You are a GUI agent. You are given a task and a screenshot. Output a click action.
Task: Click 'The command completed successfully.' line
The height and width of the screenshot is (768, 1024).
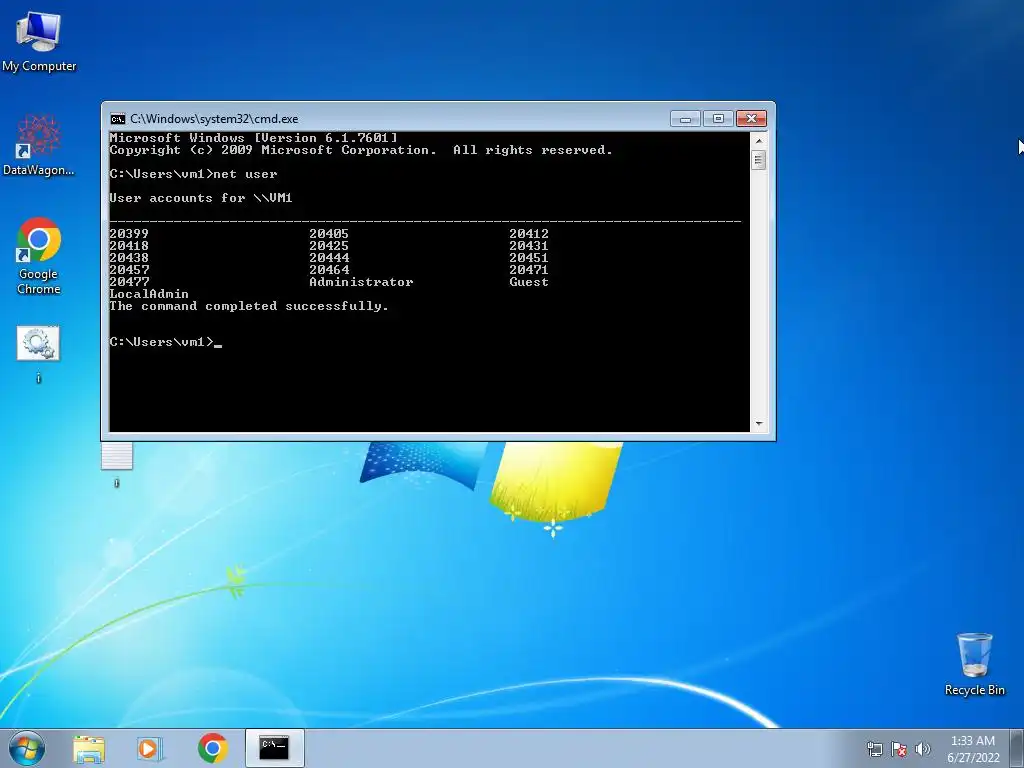pos(249,306)
